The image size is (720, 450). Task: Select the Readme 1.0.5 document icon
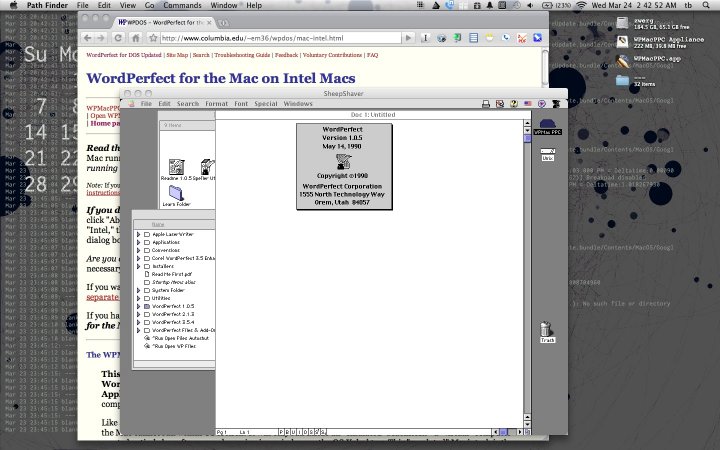click(x=176, y=169)
